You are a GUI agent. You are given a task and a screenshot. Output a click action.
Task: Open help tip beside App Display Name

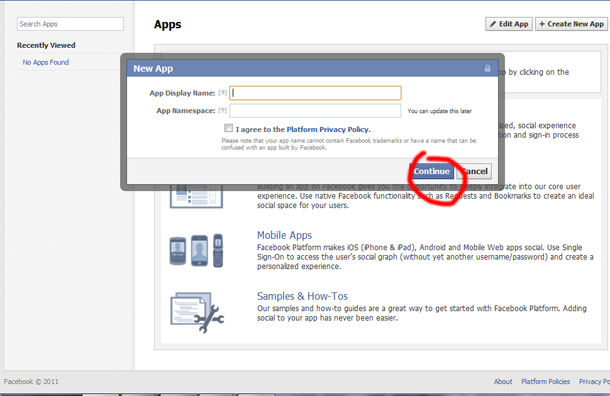click(223, 93)
